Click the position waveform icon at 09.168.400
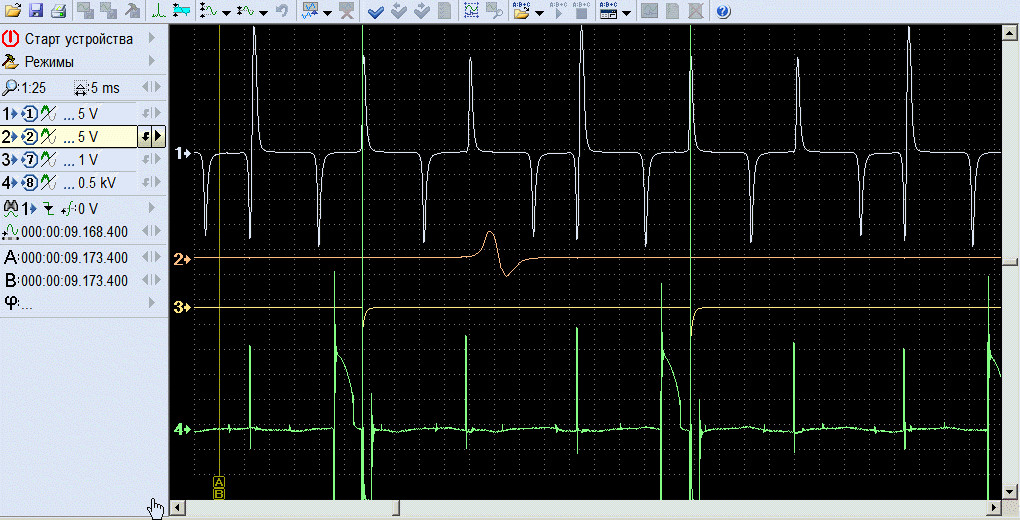Viewport: 1020px width, 520px height. pos(10,231)
